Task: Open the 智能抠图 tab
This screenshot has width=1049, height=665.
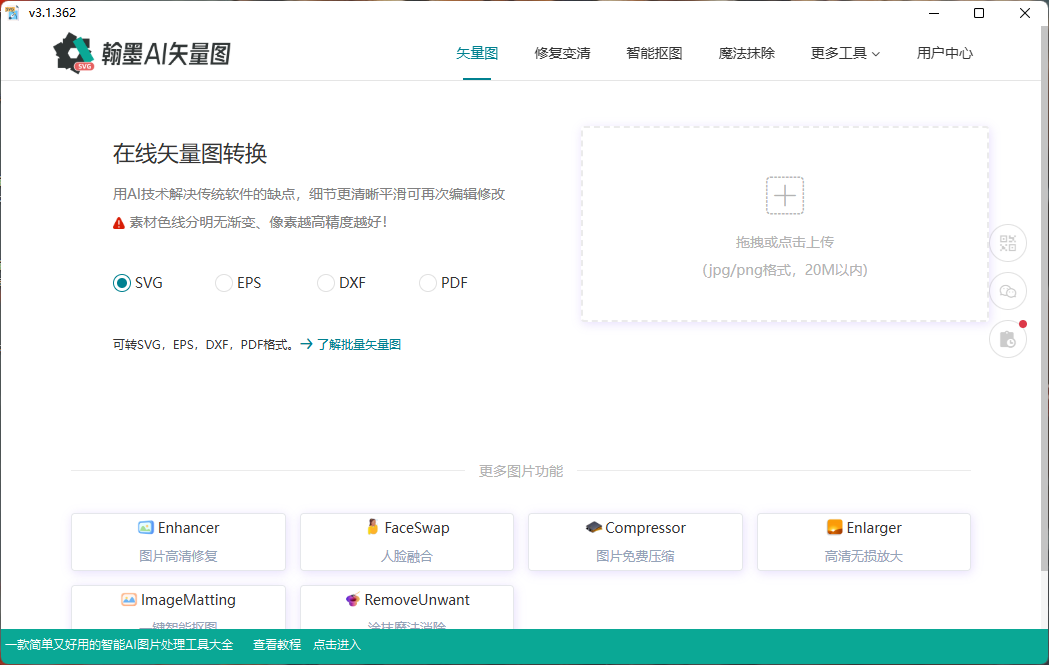Action: [654, 53]
